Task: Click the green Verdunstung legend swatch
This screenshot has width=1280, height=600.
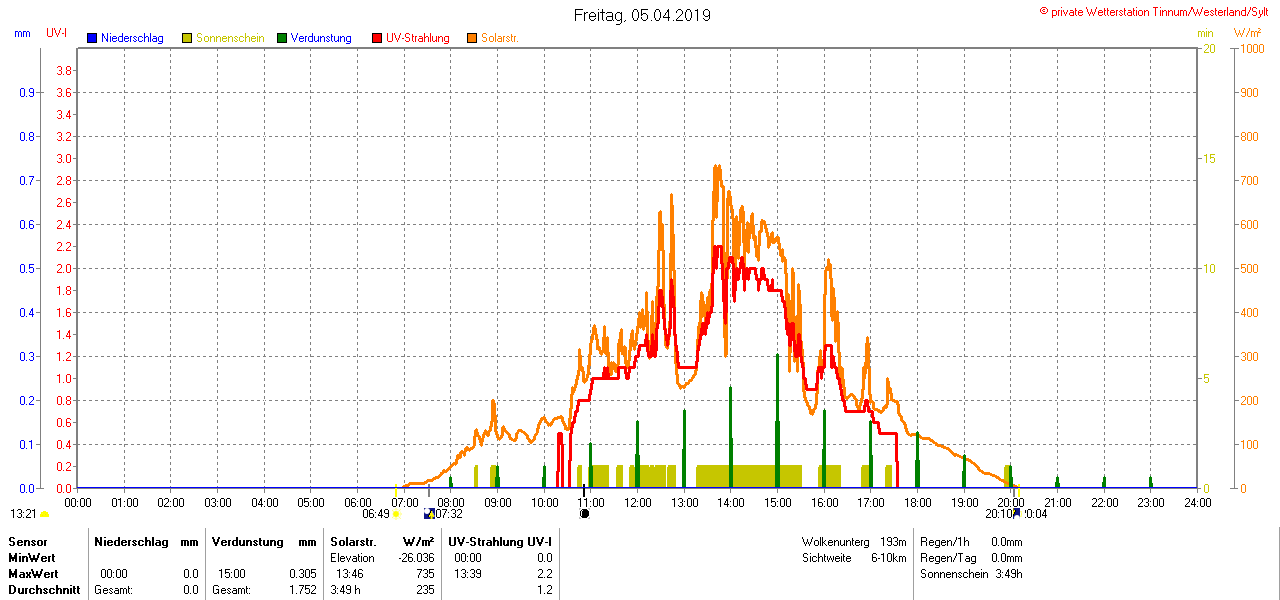Action: point(282,38)
